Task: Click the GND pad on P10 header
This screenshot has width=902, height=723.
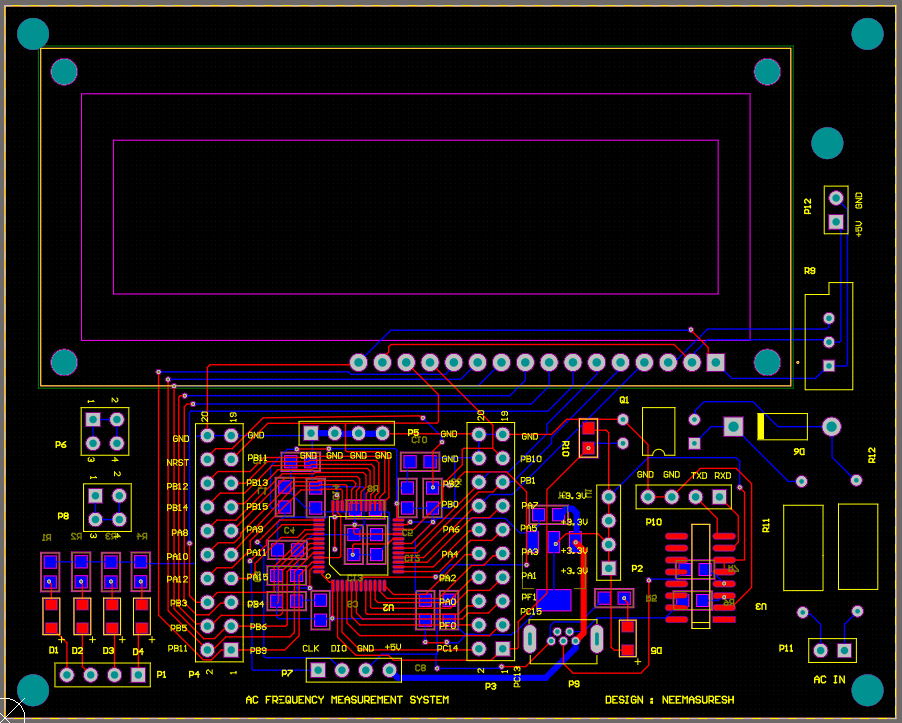Action: click(646, 496)
